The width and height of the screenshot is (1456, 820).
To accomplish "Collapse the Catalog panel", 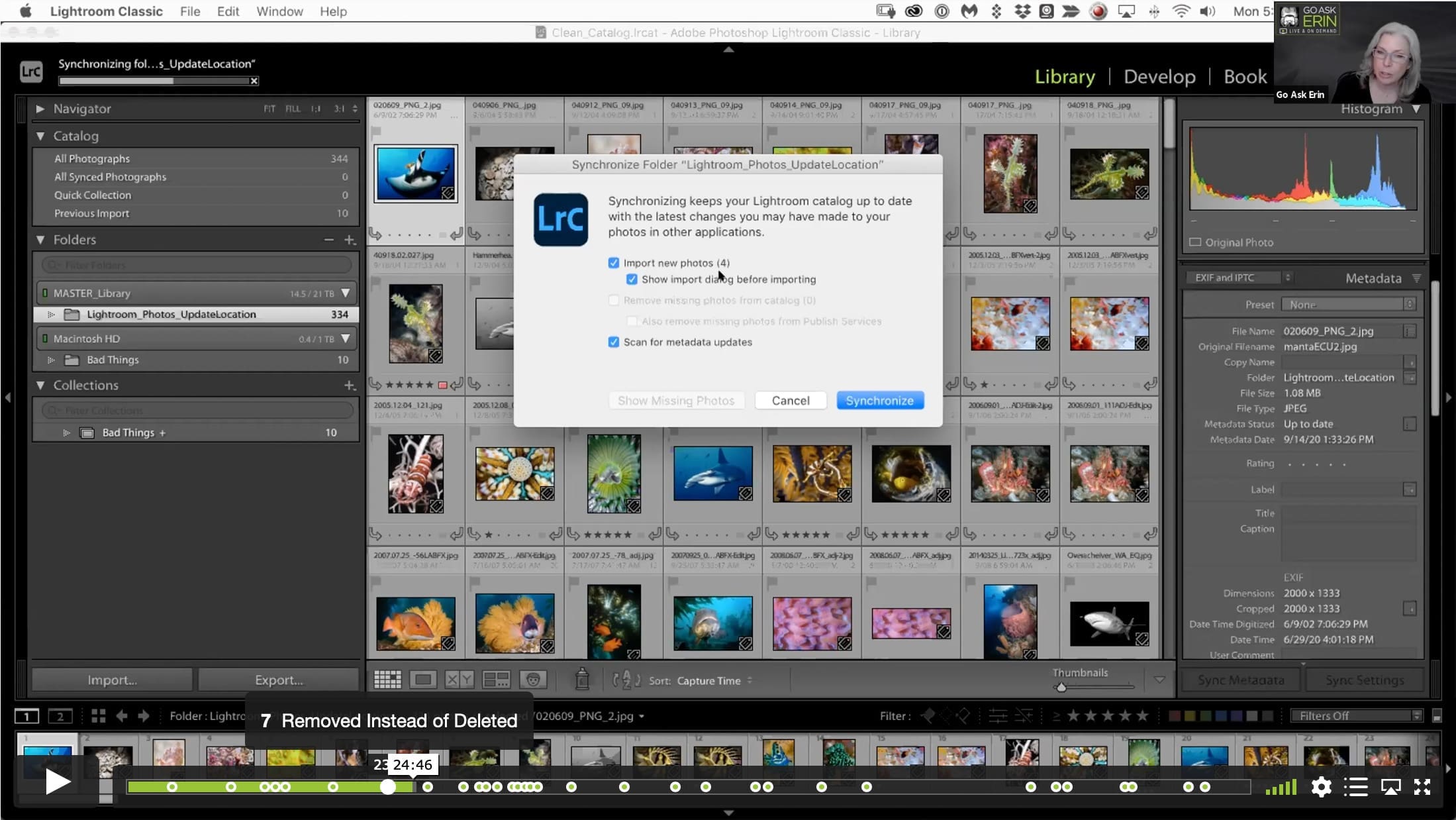I will (40, 136).
